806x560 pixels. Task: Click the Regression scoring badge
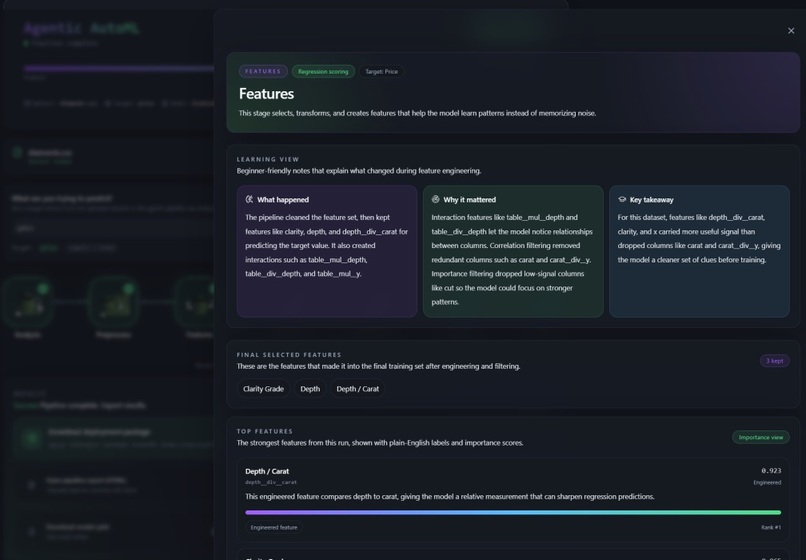323,71
